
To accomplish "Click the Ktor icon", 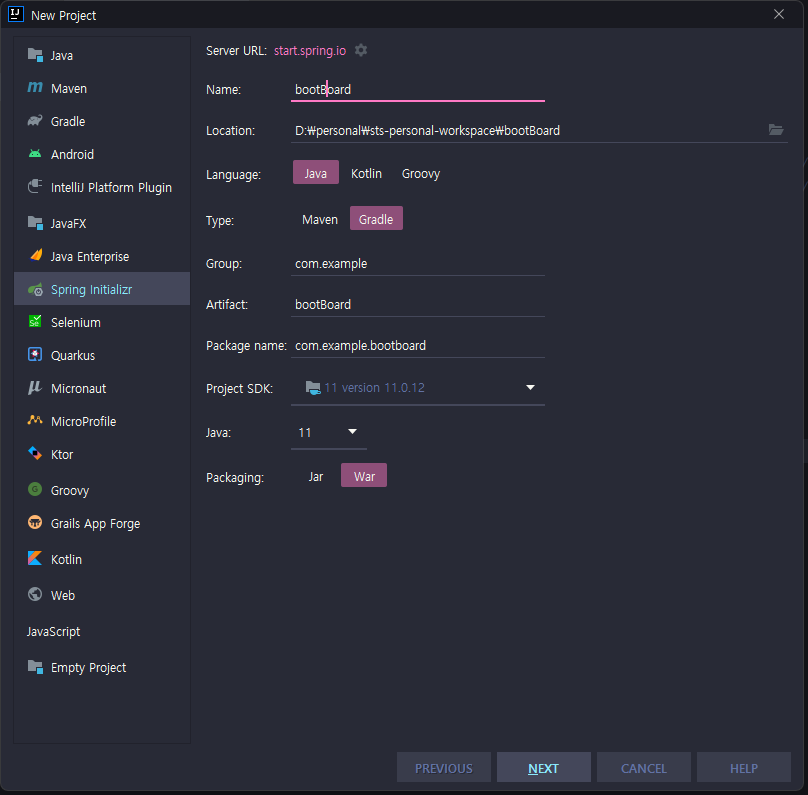I will (35, 453).
